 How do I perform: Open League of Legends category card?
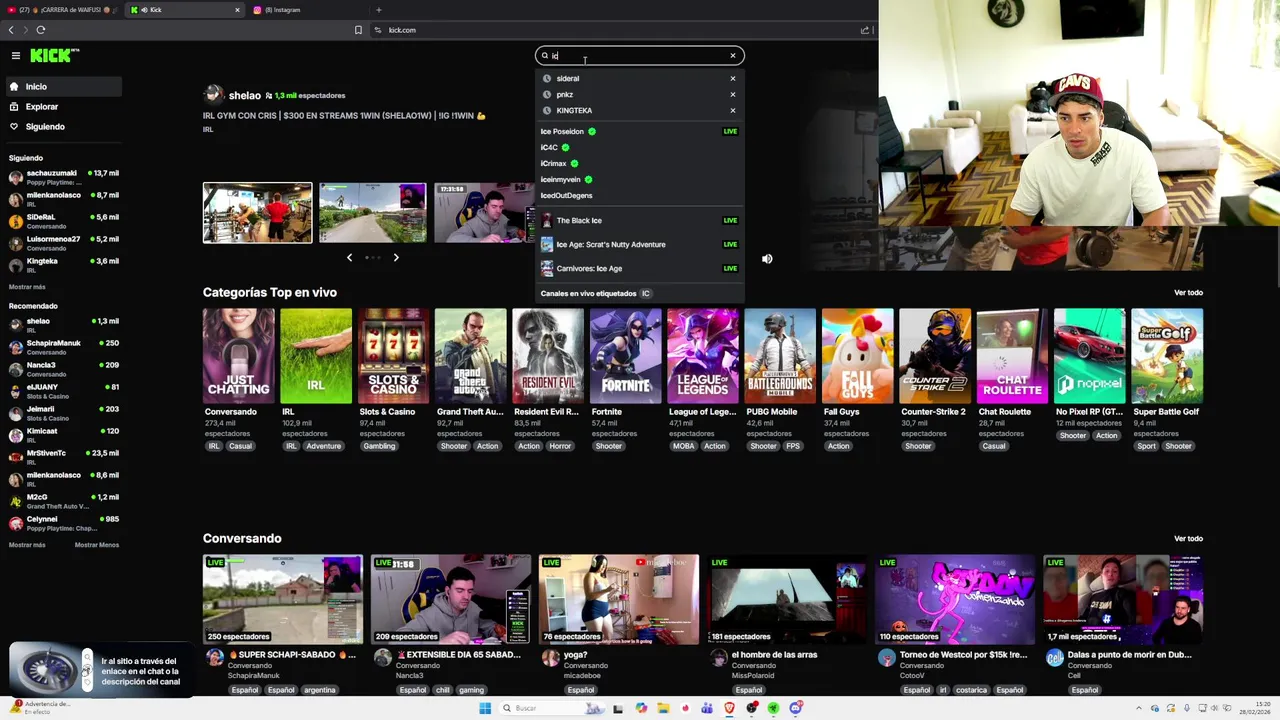point(703,356)
